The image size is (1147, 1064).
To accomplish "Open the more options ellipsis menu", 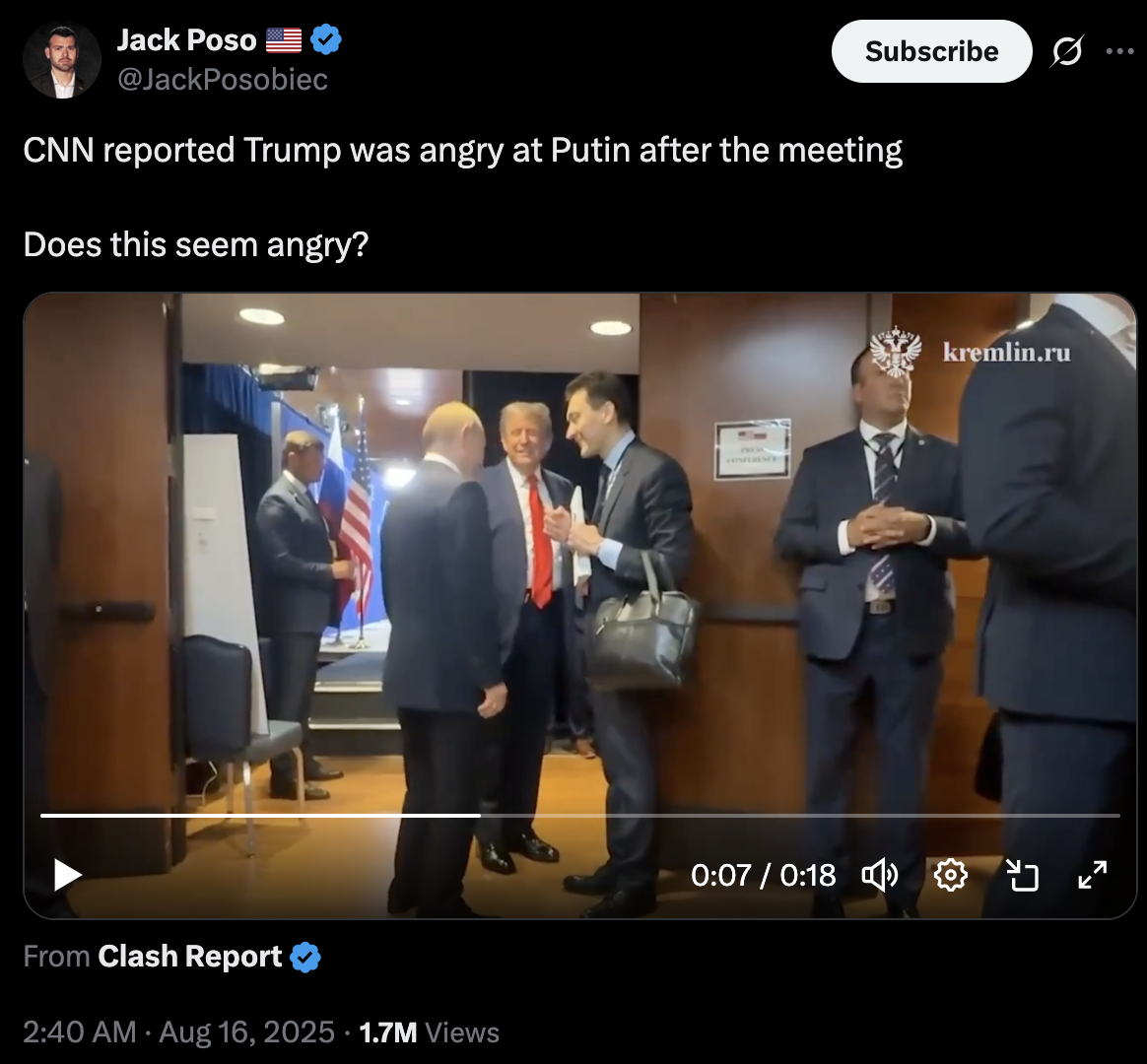I will tap(1119, 51).
